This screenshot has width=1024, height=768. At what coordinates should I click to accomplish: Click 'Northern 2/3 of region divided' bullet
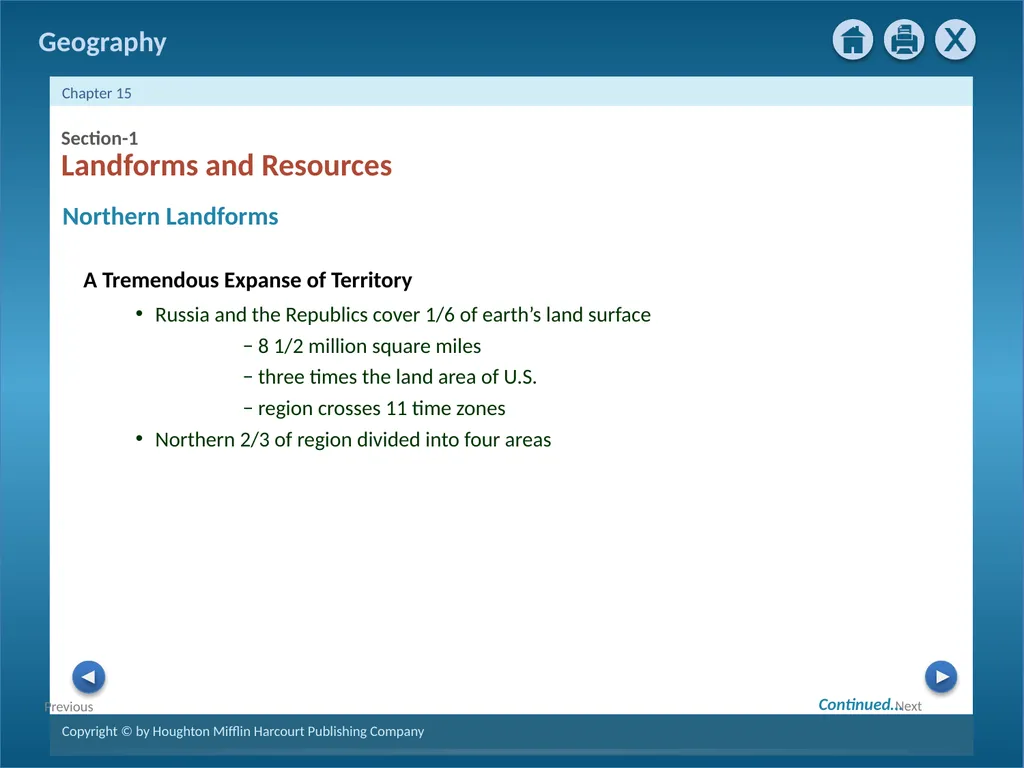[x=353, y=440]
